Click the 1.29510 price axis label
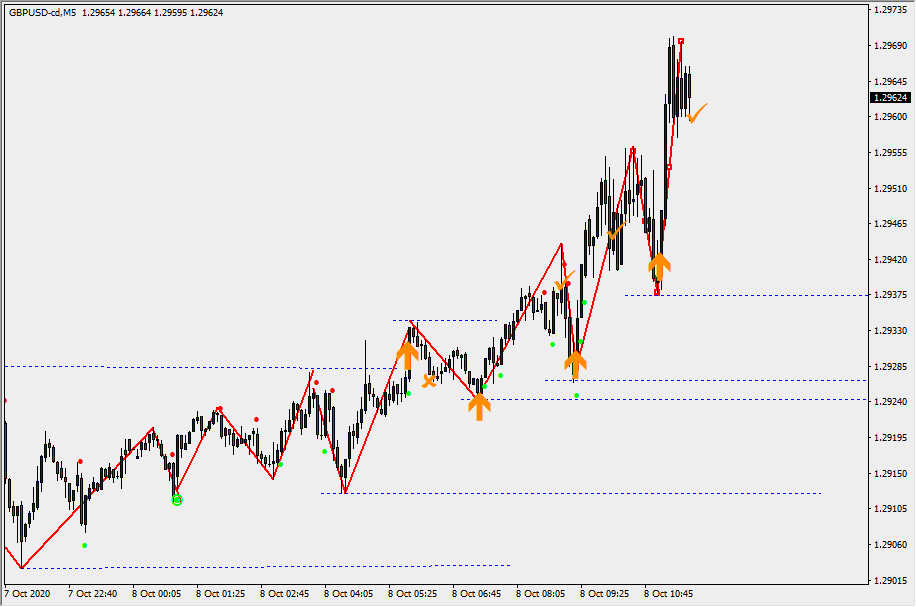Image resolution: width=916 pixels, height=607 pixels. (x=889, y=188)
